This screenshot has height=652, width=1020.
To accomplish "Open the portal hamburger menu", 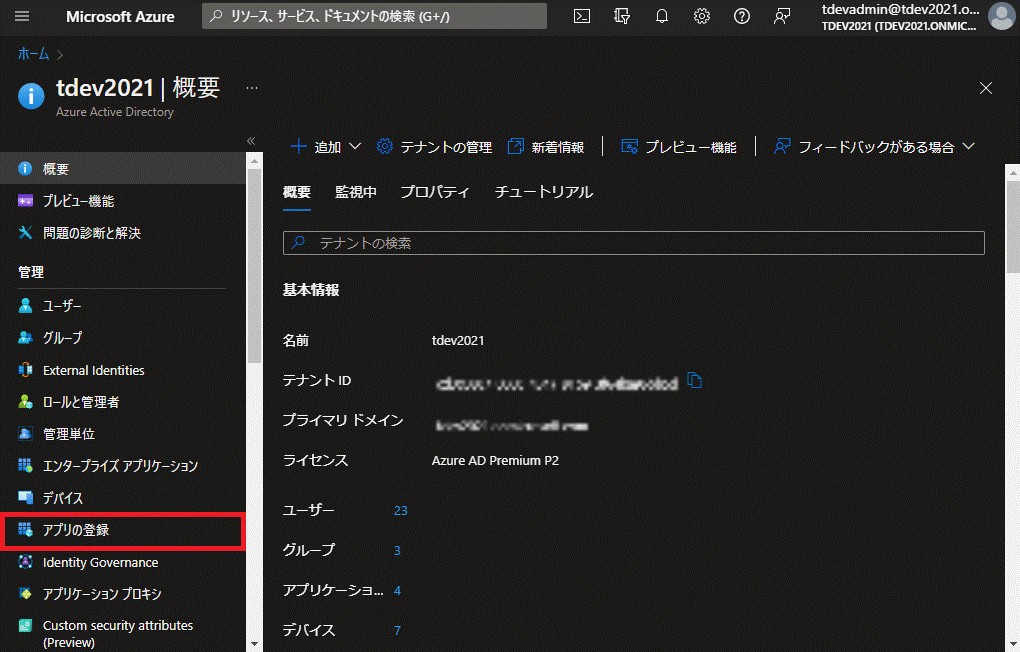I will pos(22,16).
